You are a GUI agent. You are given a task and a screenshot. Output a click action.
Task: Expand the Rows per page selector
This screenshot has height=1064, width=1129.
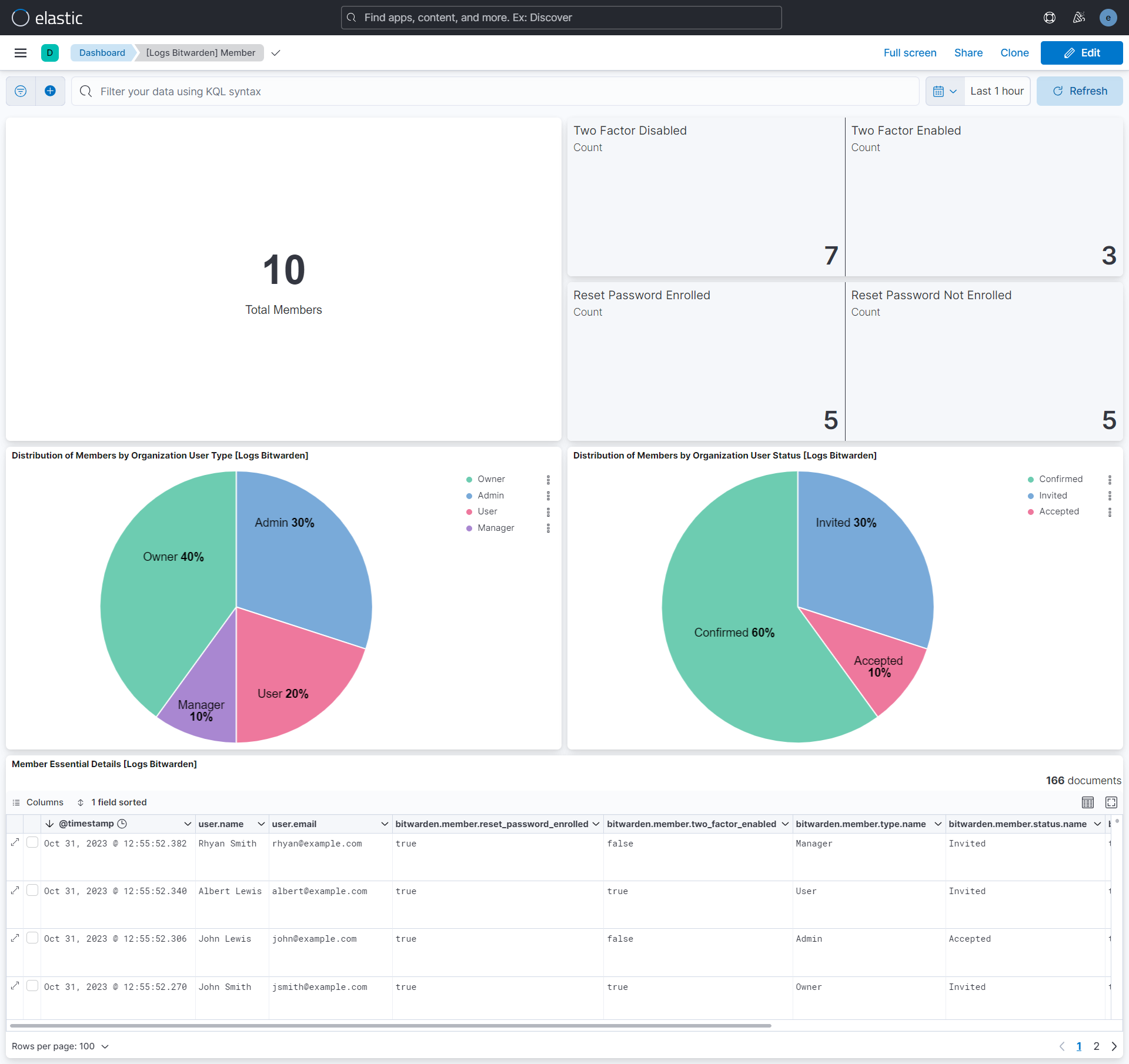point(60,1046)
